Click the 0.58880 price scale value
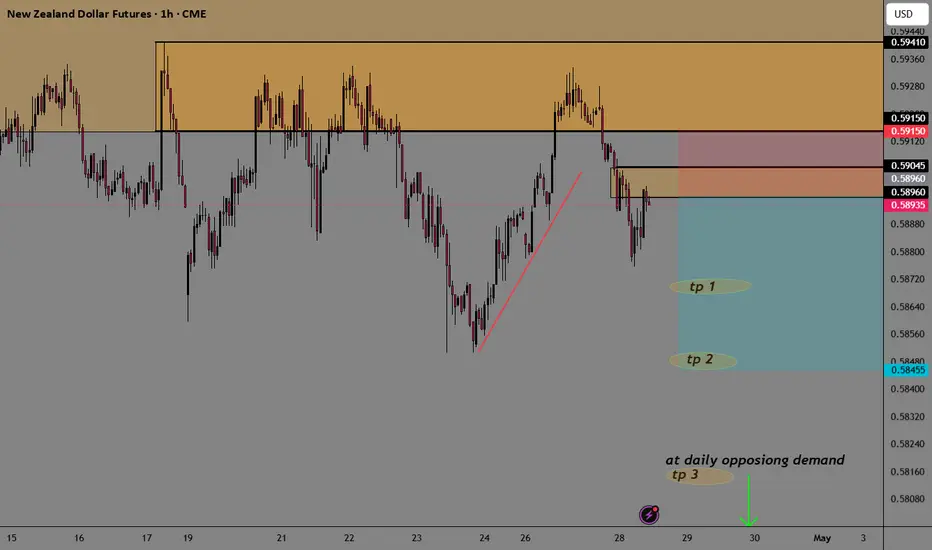The height and width of the screenshot is (550, 932). [x=908, y=224]
